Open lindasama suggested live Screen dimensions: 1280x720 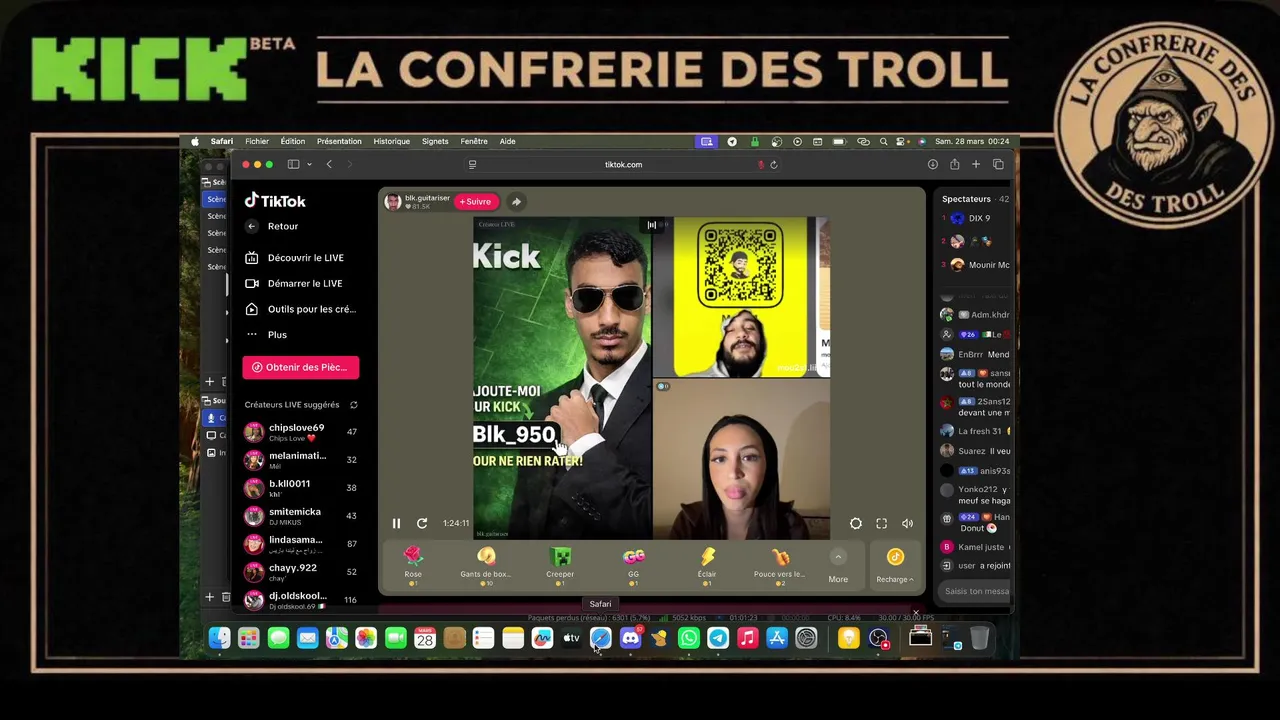[301, 544]
